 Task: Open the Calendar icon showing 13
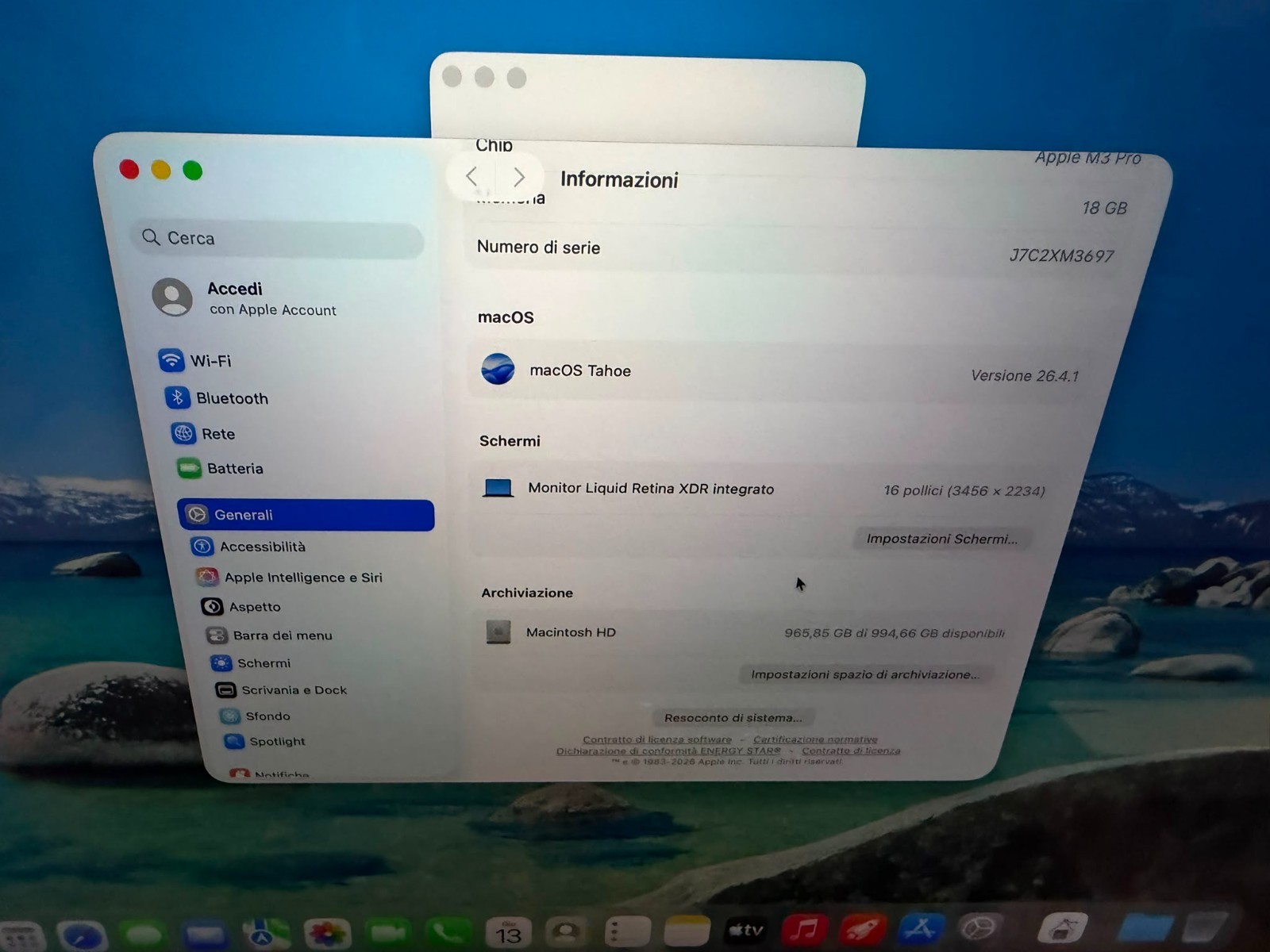(x=508, y=931)
